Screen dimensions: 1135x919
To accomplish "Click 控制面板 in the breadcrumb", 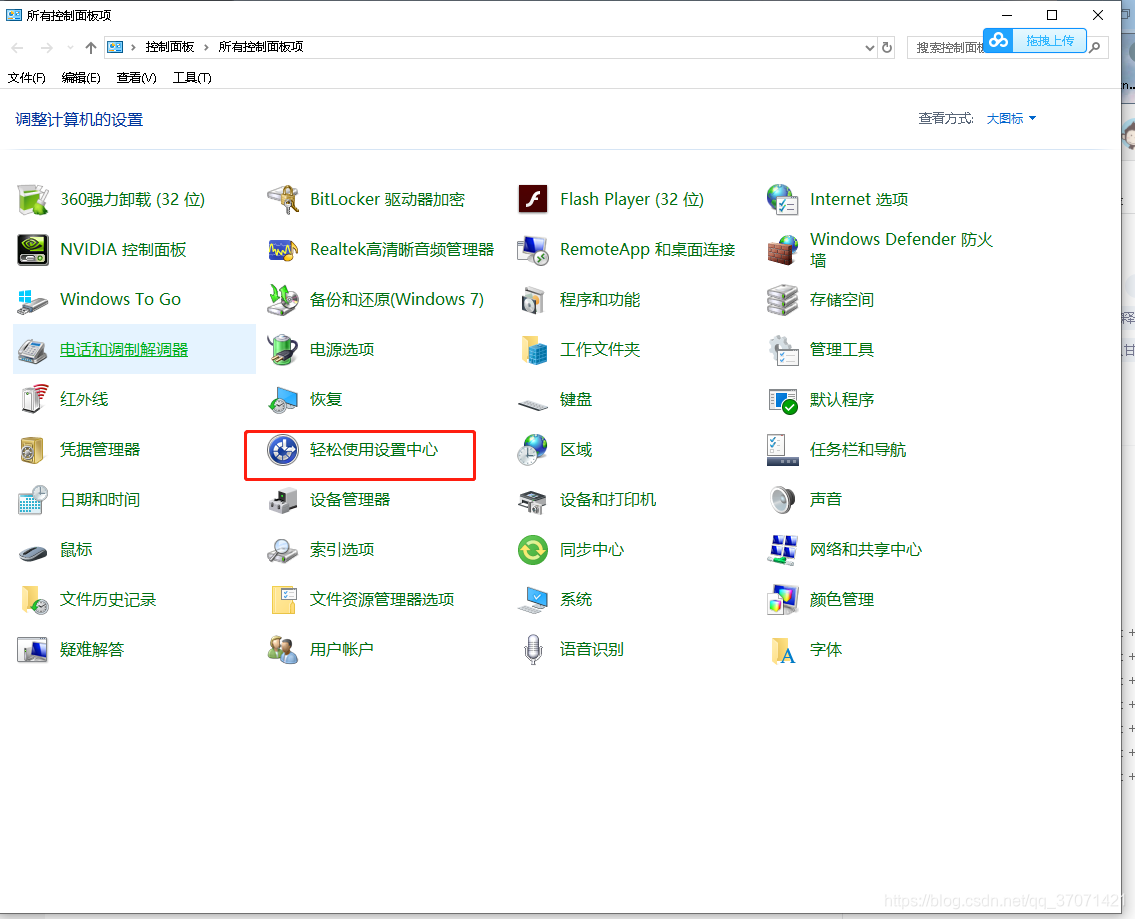I will click(x=170, y=47).
